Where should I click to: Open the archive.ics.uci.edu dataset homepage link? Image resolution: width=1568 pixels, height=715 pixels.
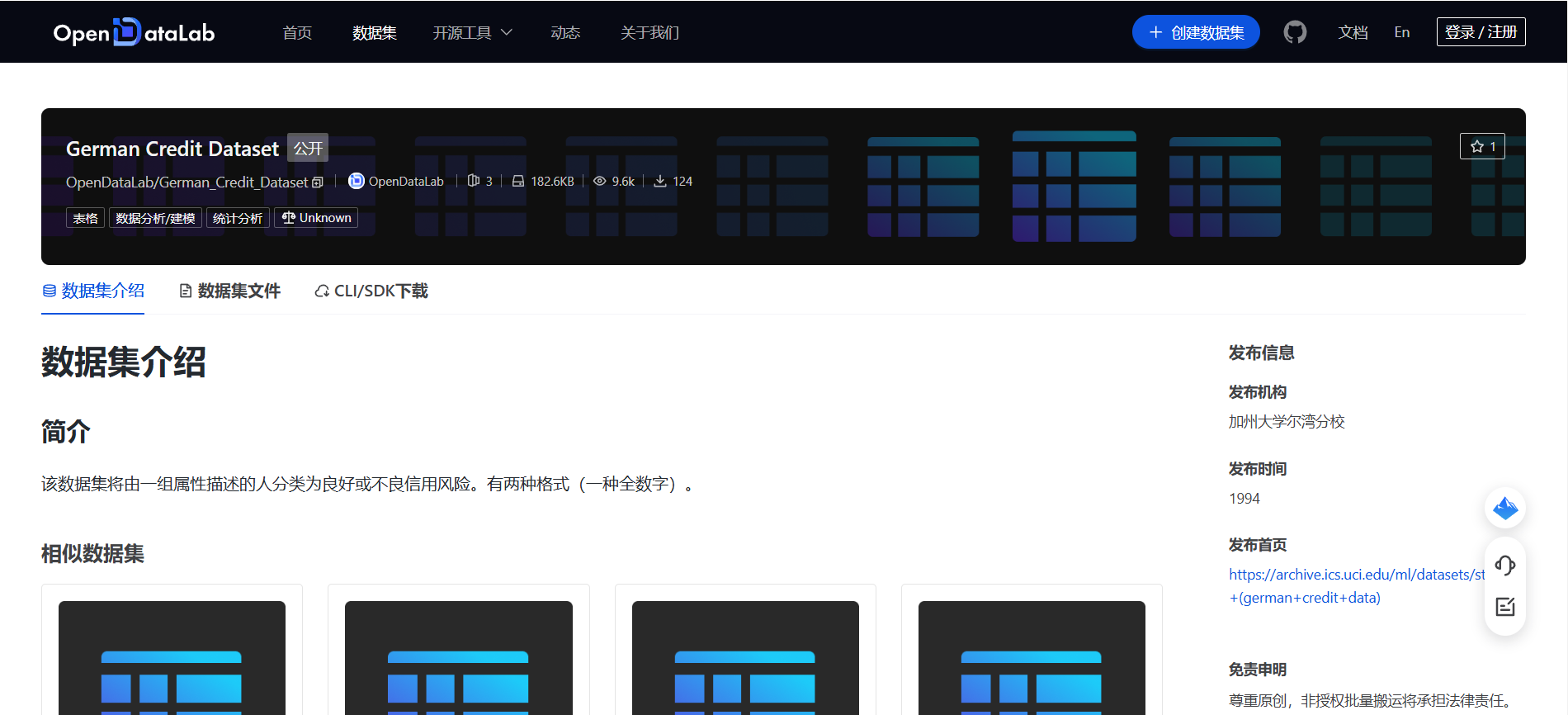pyautogui.click(x=1356, y=585)
